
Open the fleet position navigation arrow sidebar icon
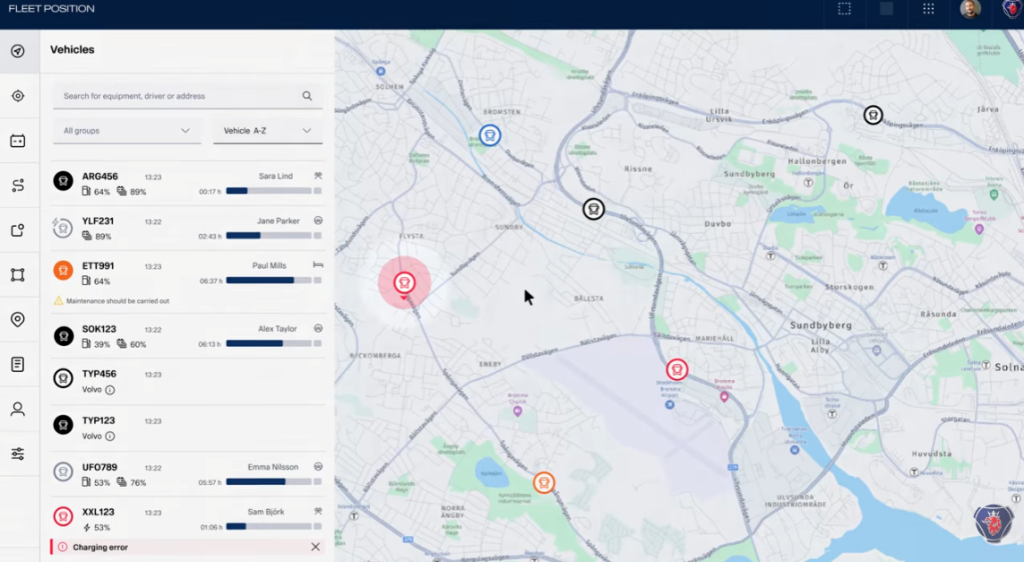(18, 51)
